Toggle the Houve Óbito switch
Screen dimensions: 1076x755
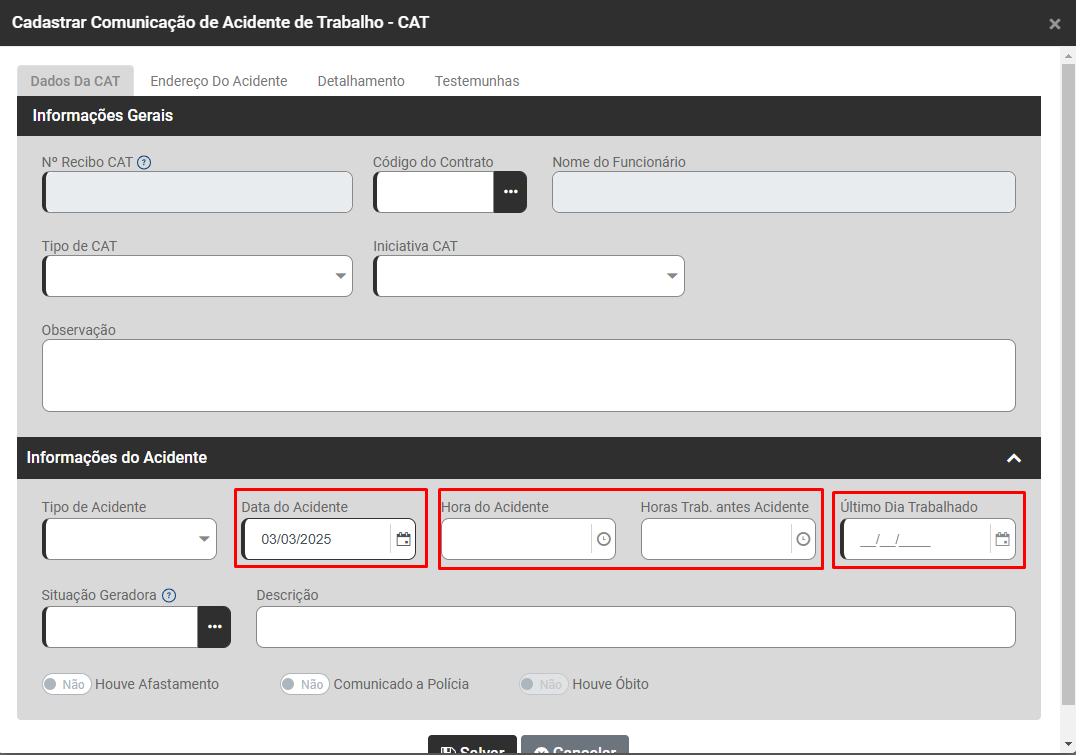click(543, 685)
